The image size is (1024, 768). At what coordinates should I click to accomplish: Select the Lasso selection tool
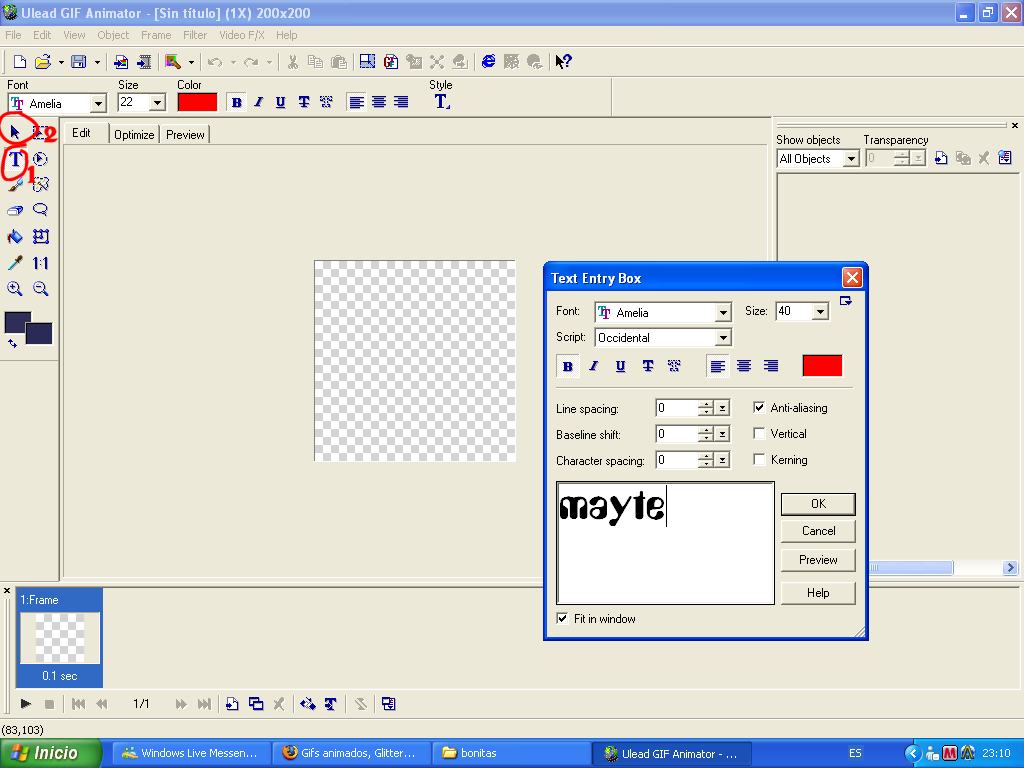(x=40, y=210)
